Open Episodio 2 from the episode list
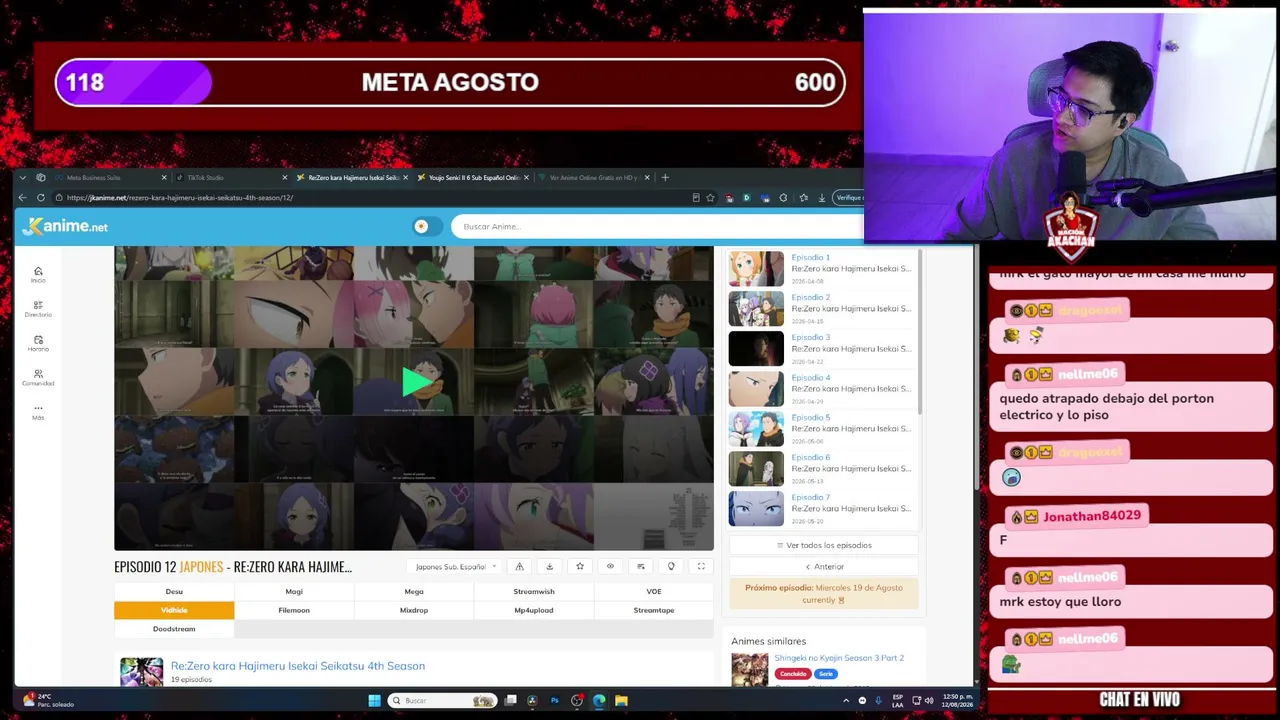The height and width of the screenshot is (720, 1280). click(810, 297)
